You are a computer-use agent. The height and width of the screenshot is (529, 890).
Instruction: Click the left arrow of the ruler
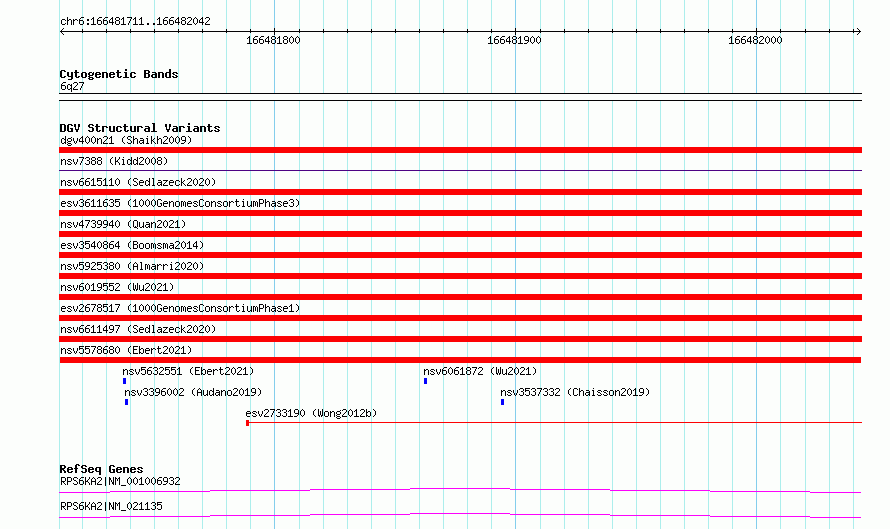coord(62,31)
